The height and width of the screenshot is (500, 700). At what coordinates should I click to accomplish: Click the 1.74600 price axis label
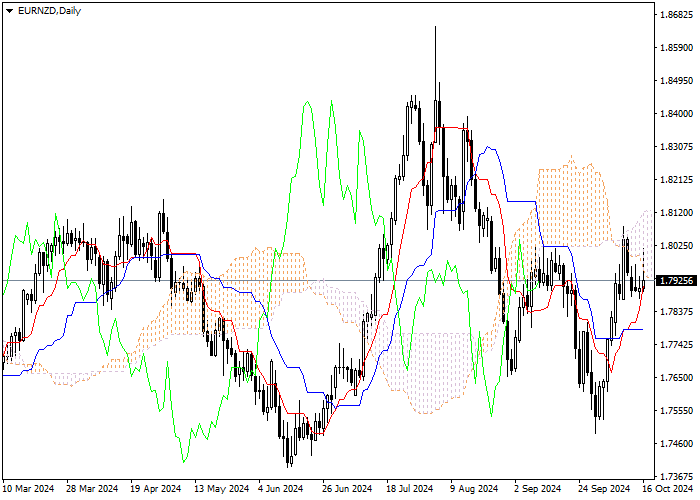click(676, 444)
